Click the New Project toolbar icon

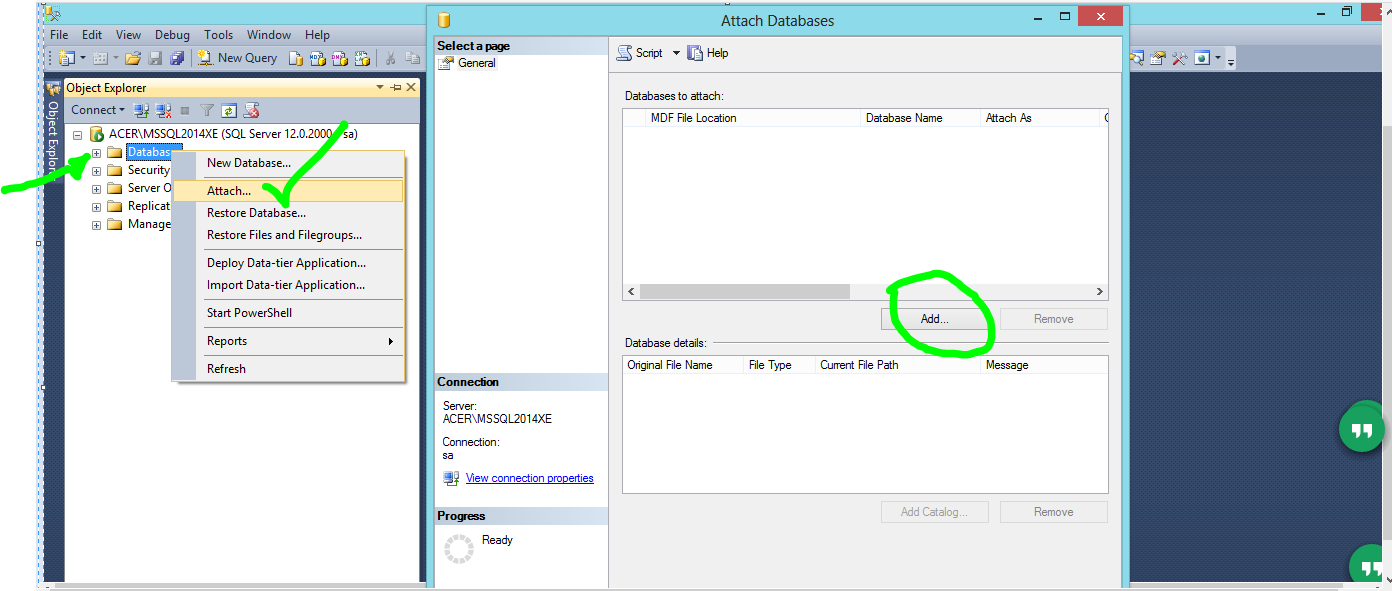[67, 58]
